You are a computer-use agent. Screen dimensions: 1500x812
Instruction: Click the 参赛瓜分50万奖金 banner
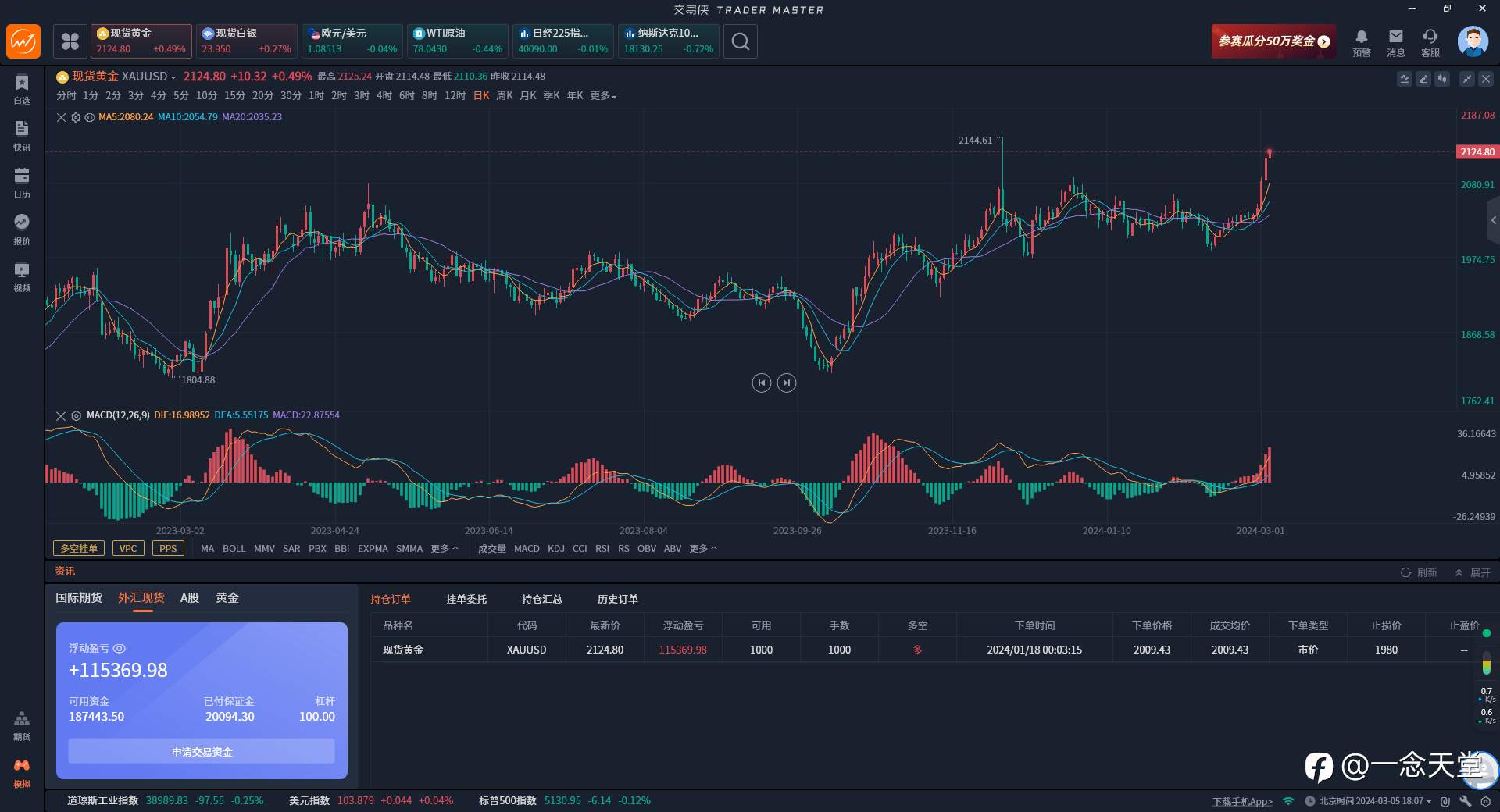(x=1273, y=41)
